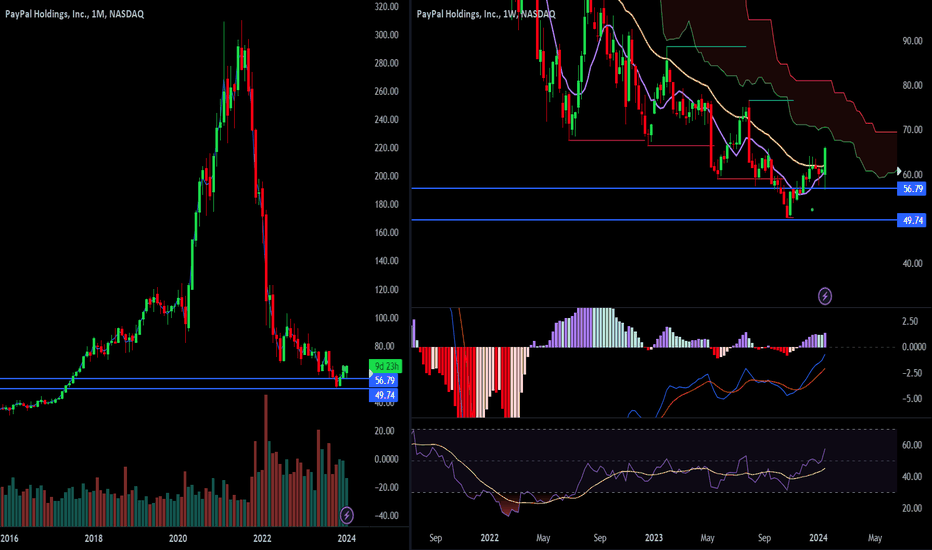
Task: Select the blue 56.79 horizontal line on the weekly chart
Action: click(x=654, y=188)
